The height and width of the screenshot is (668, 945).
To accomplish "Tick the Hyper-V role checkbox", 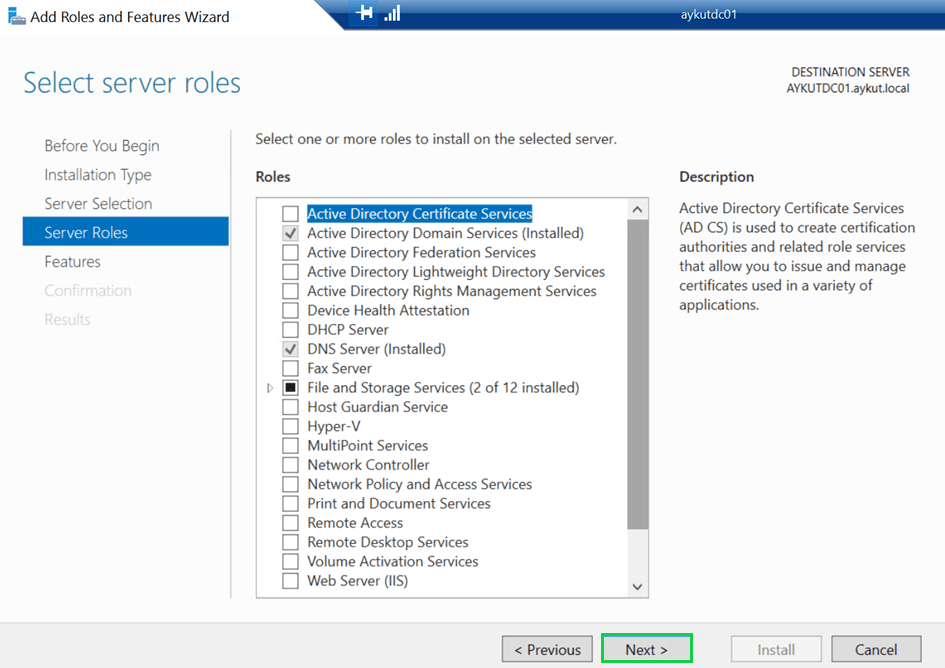I will coord(290,427).
